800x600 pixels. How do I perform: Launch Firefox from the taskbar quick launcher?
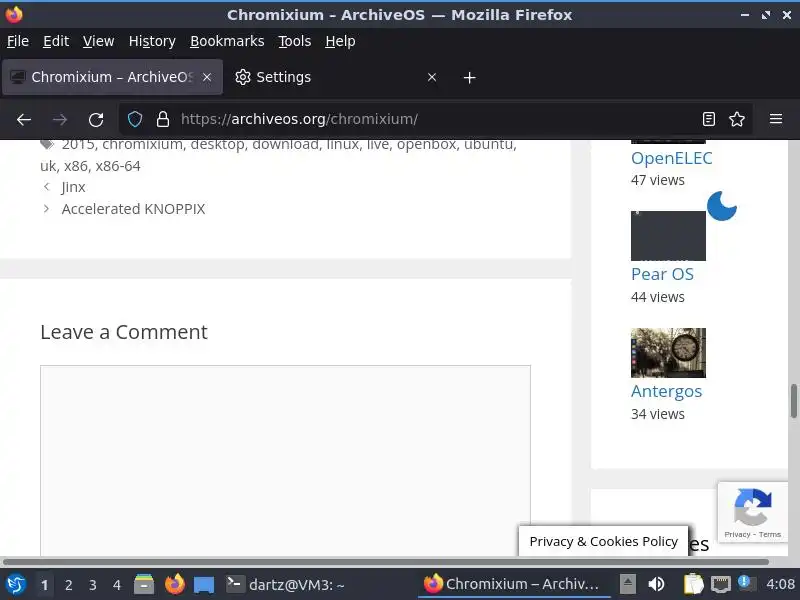click(174, 584)
